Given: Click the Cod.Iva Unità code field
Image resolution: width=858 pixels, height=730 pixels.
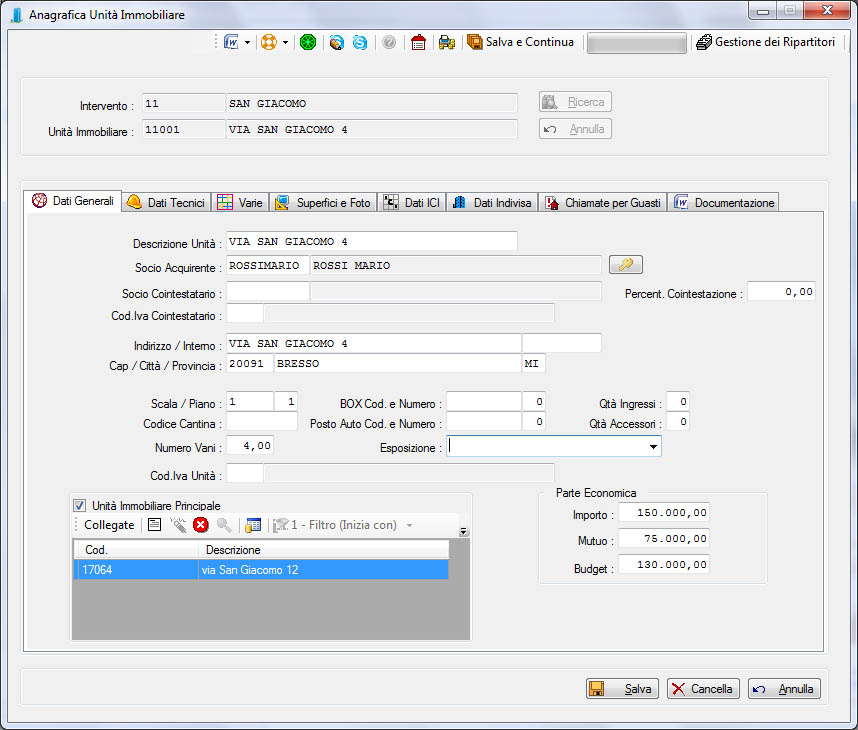Looking at the screenshot, I should 245,473.
